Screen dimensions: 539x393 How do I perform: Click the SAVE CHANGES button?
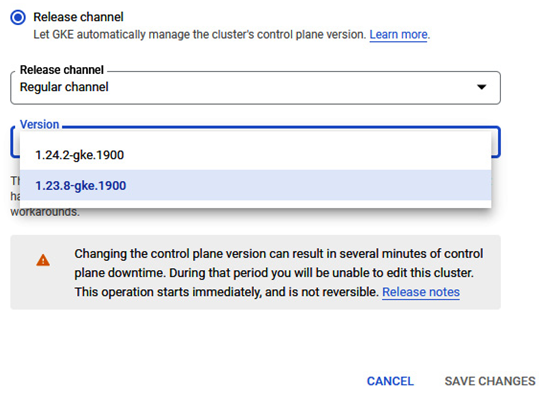(x=490, y=381)
